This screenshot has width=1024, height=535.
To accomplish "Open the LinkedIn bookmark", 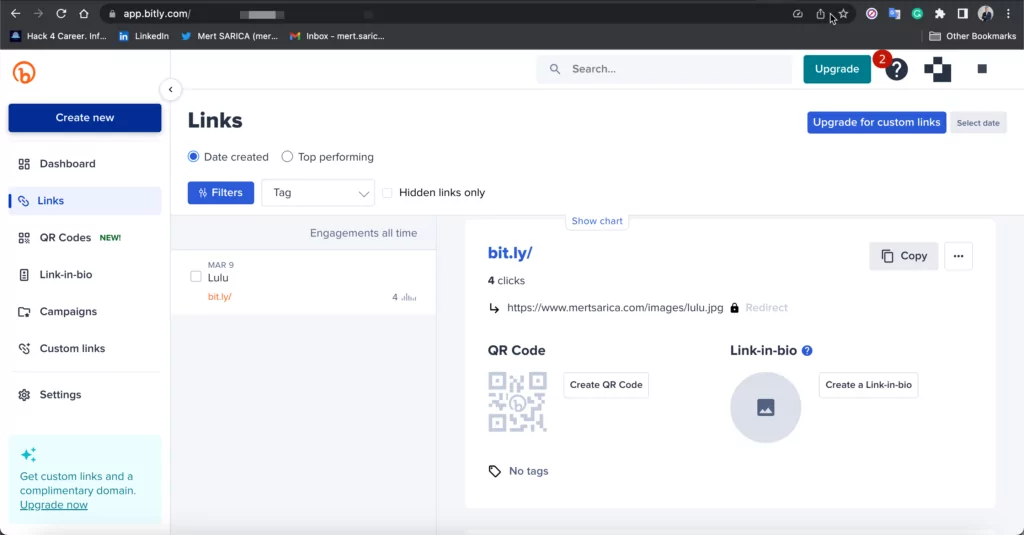I will click(144, 36).
